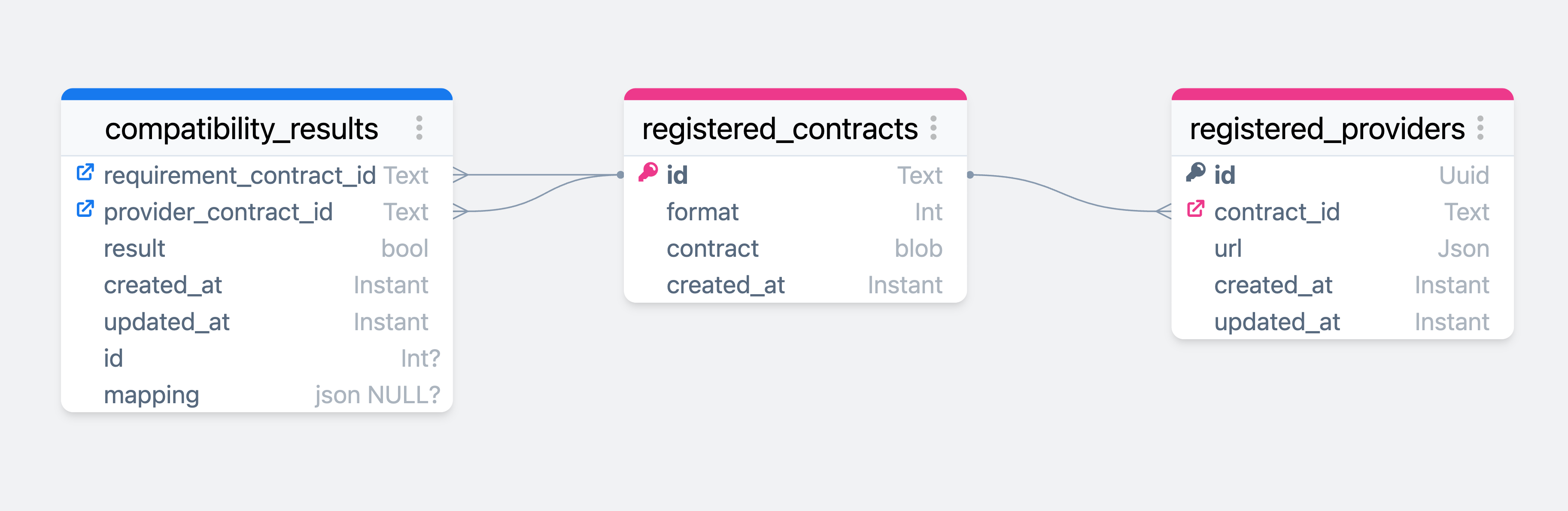Click the relation endpoint dot at registered_contracts id
Image resolution: width=1568 pixels, height=511 pixels.
click(620, 175)
